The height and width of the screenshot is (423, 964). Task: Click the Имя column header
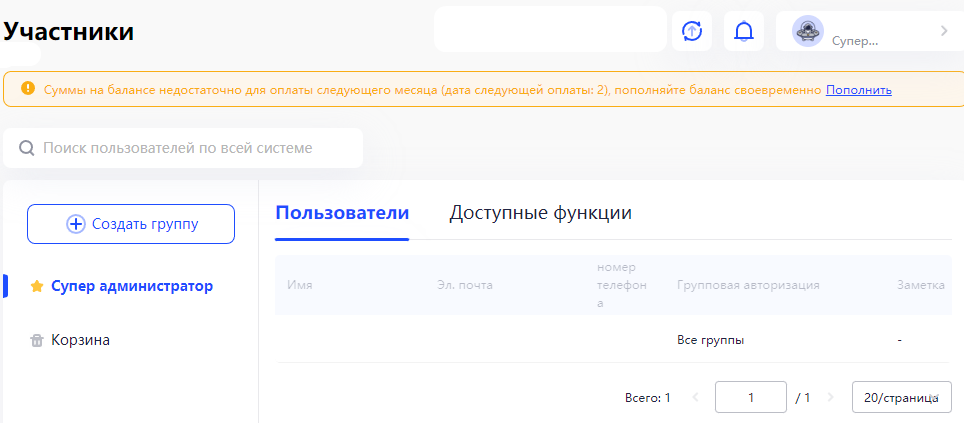[300, 285]
